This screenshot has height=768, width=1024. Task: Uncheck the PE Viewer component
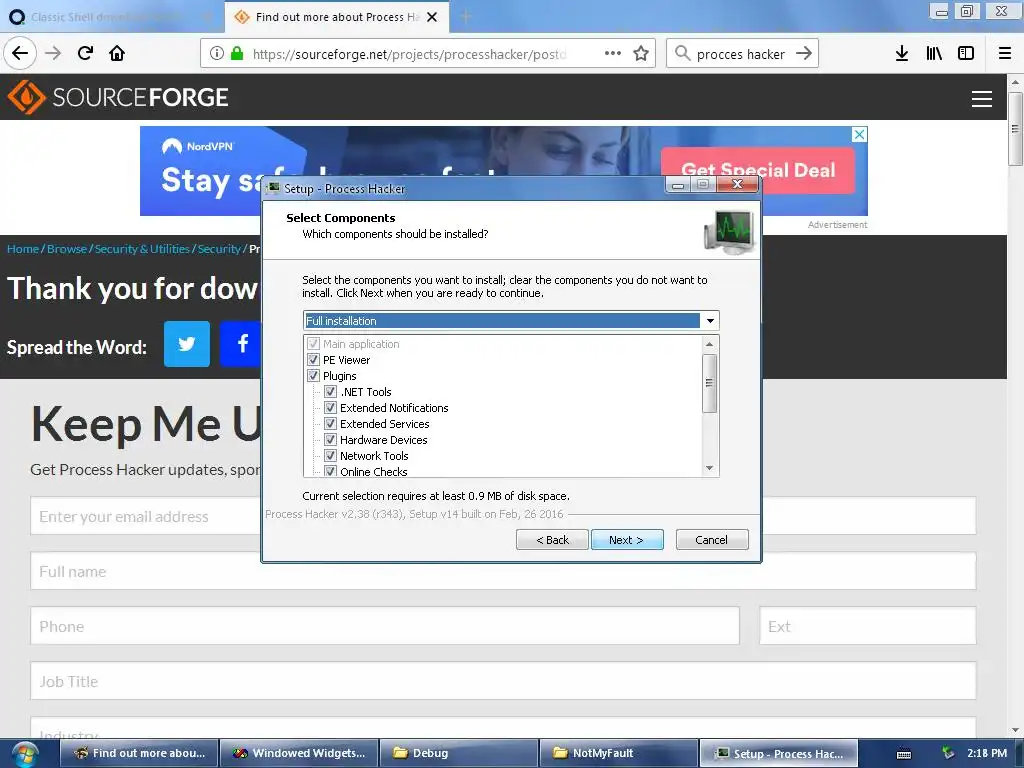tap(313, 360)
